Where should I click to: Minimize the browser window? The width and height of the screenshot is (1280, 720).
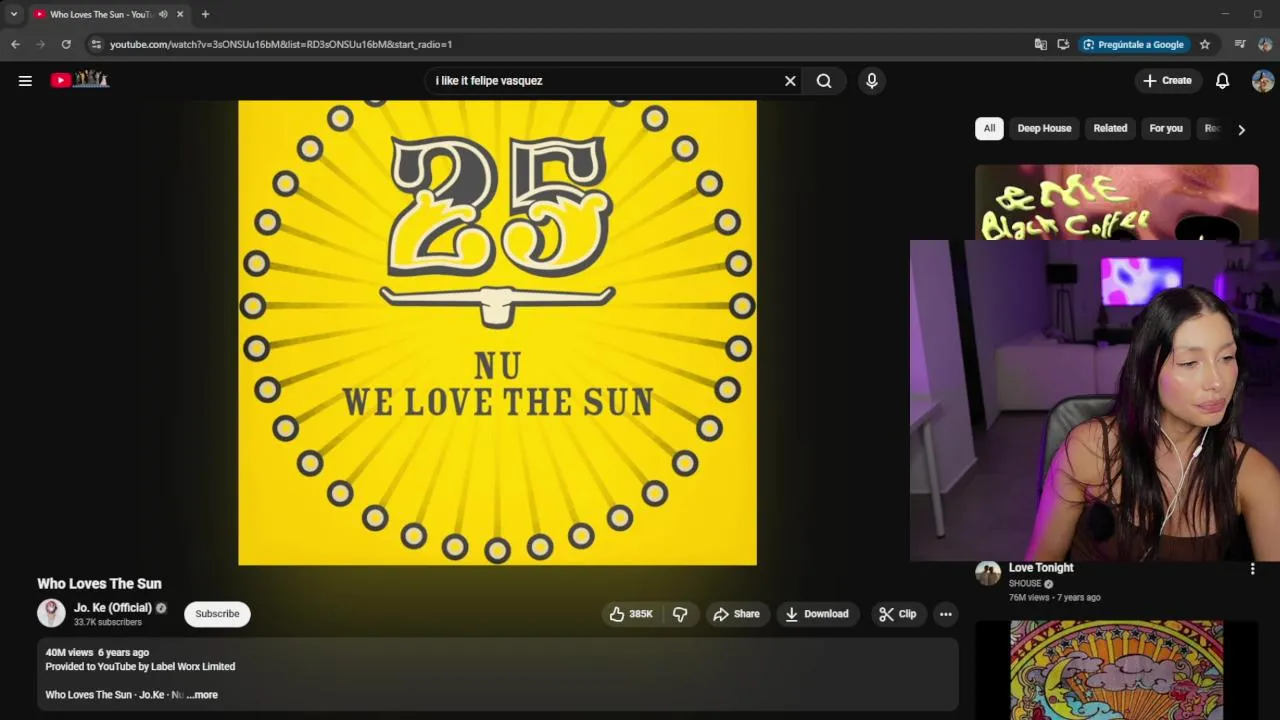coord(1225,14)
